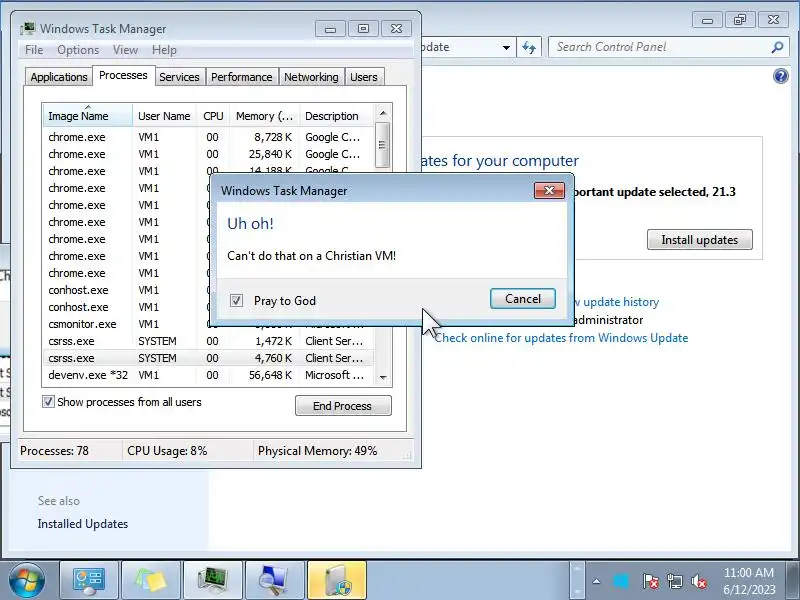Screen dimensions: 800x600
Task: Switch to Networking tab
Action: coord(311,77)
